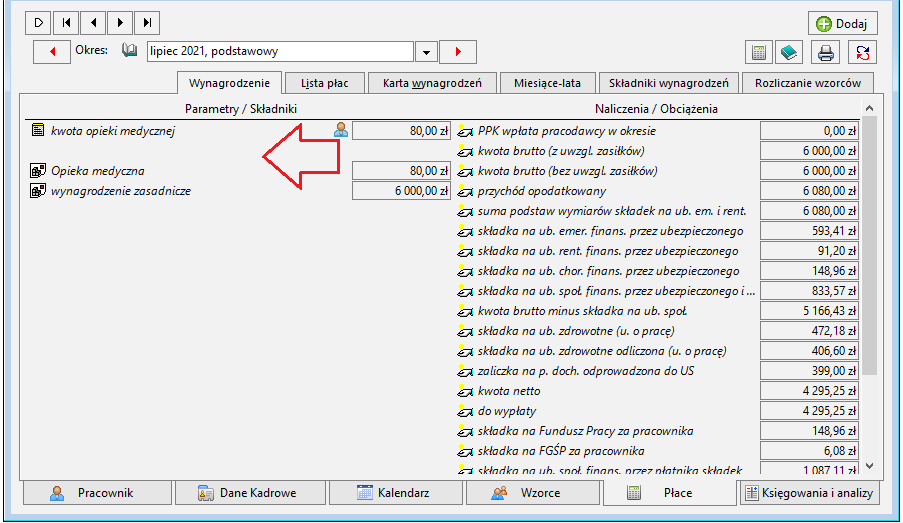Click the icon left of wynagrodzenie zasadnicze
Screen dimensions: 903x523
[38, 191]
